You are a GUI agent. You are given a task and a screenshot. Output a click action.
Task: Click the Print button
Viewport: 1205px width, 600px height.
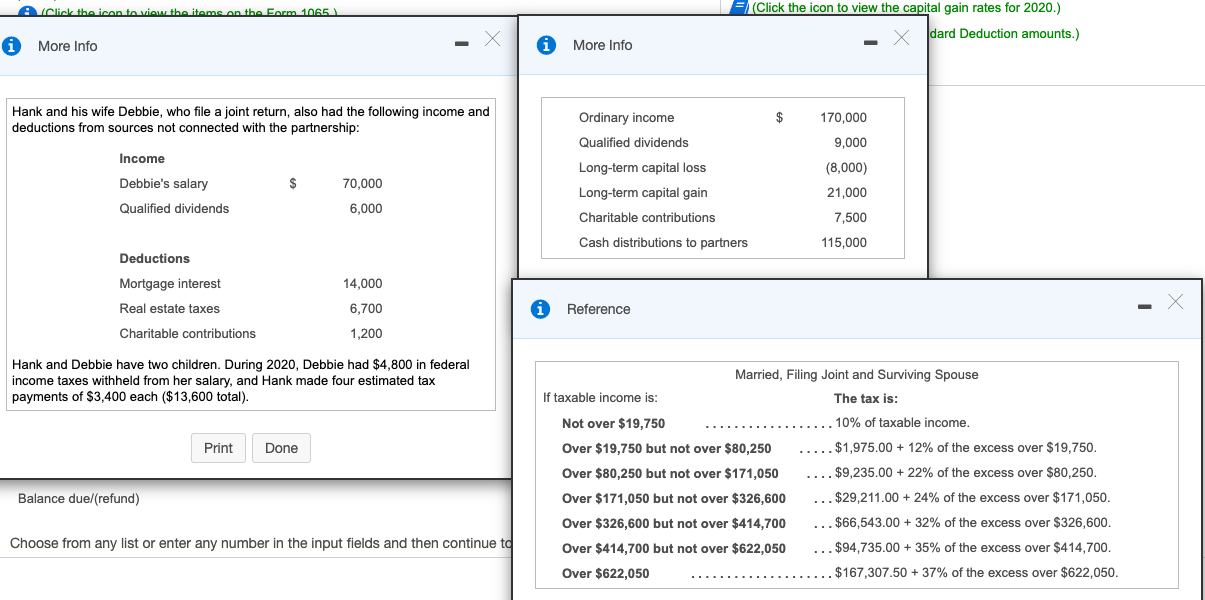[x=218, y=448]
